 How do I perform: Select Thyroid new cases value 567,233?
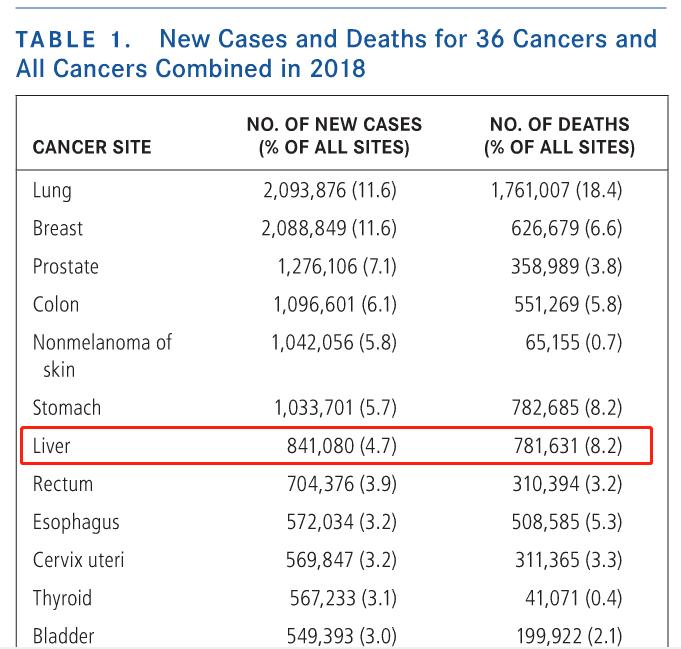[341, 598]
